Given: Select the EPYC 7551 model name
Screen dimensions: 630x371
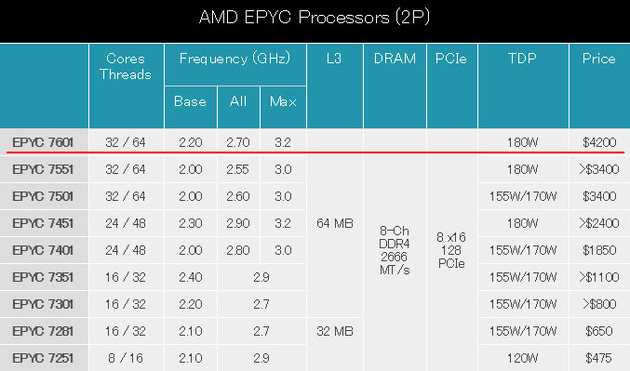Looking at the screenshot, I should [x=43, y=169].
